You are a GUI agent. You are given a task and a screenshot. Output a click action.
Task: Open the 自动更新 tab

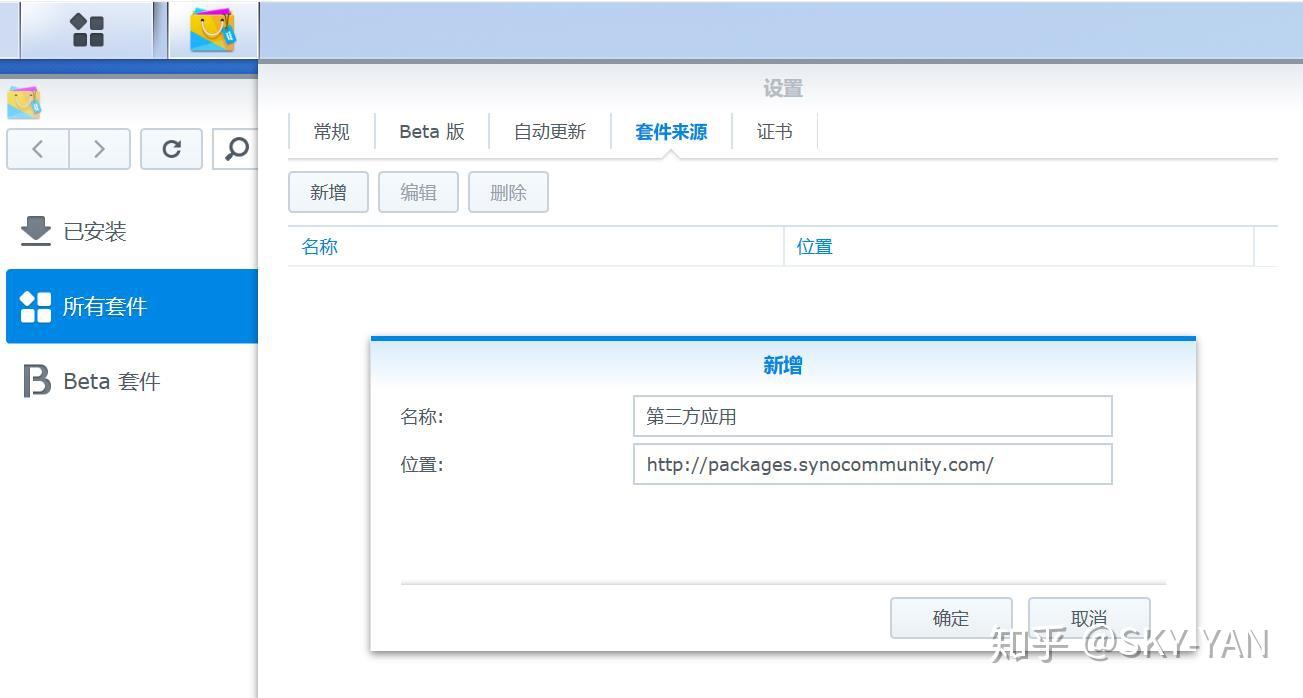pos(548,131)
